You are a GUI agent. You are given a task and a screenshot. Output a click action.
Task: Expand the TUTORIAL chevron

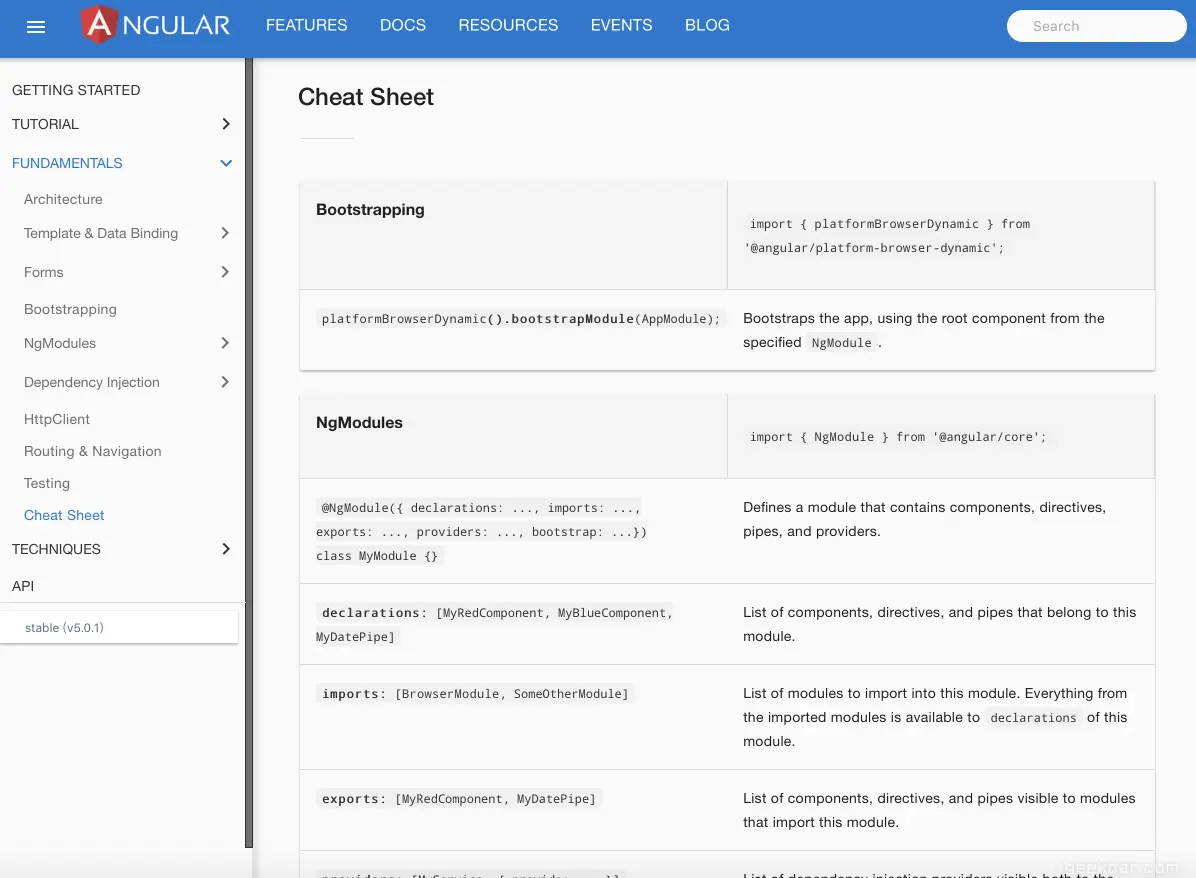[x=226, y=124]
